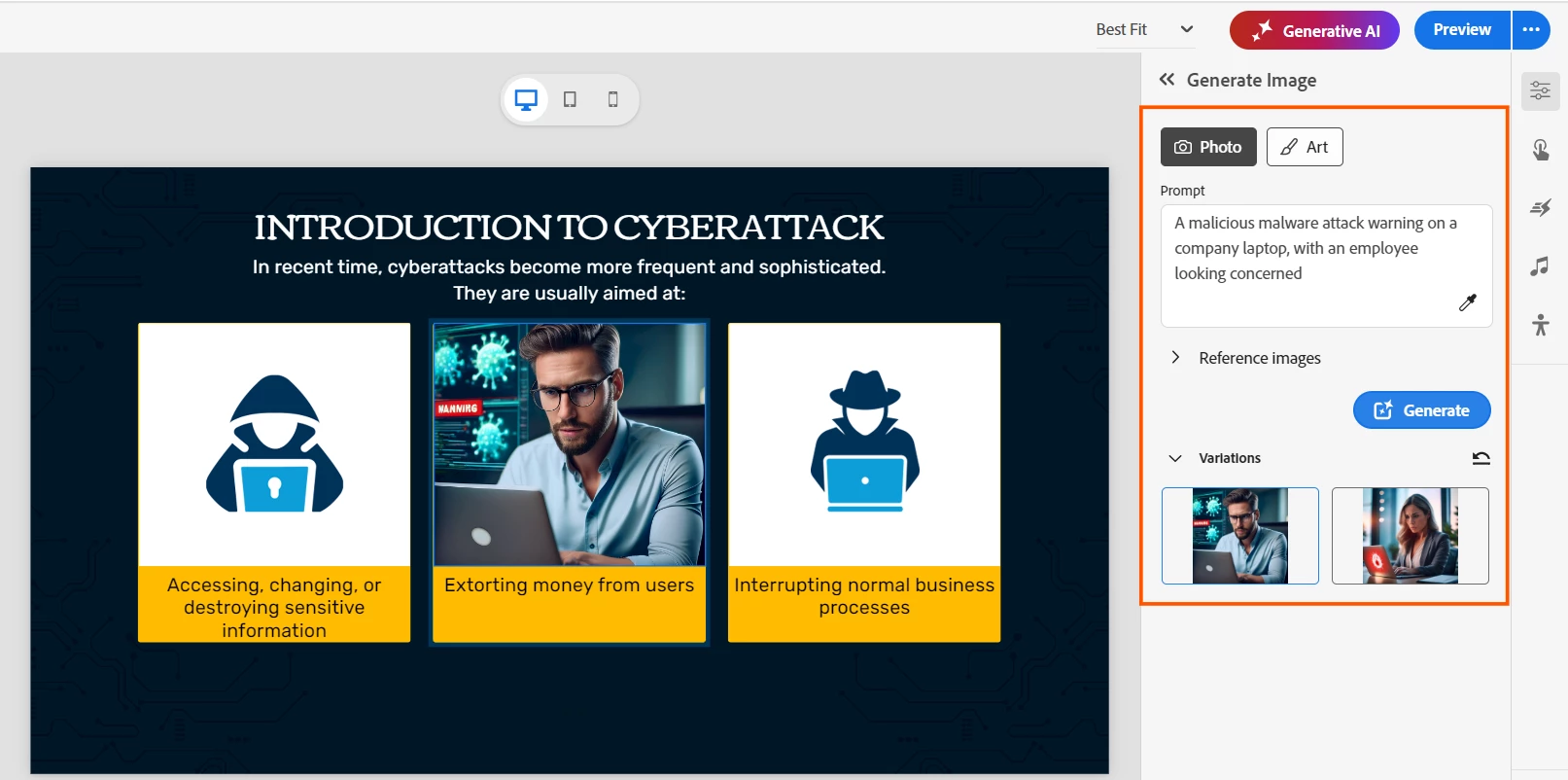Viewport: 1568px width, 780px height.
Task: Click the prompt enhance wand icon
Action: point(1468,302)
